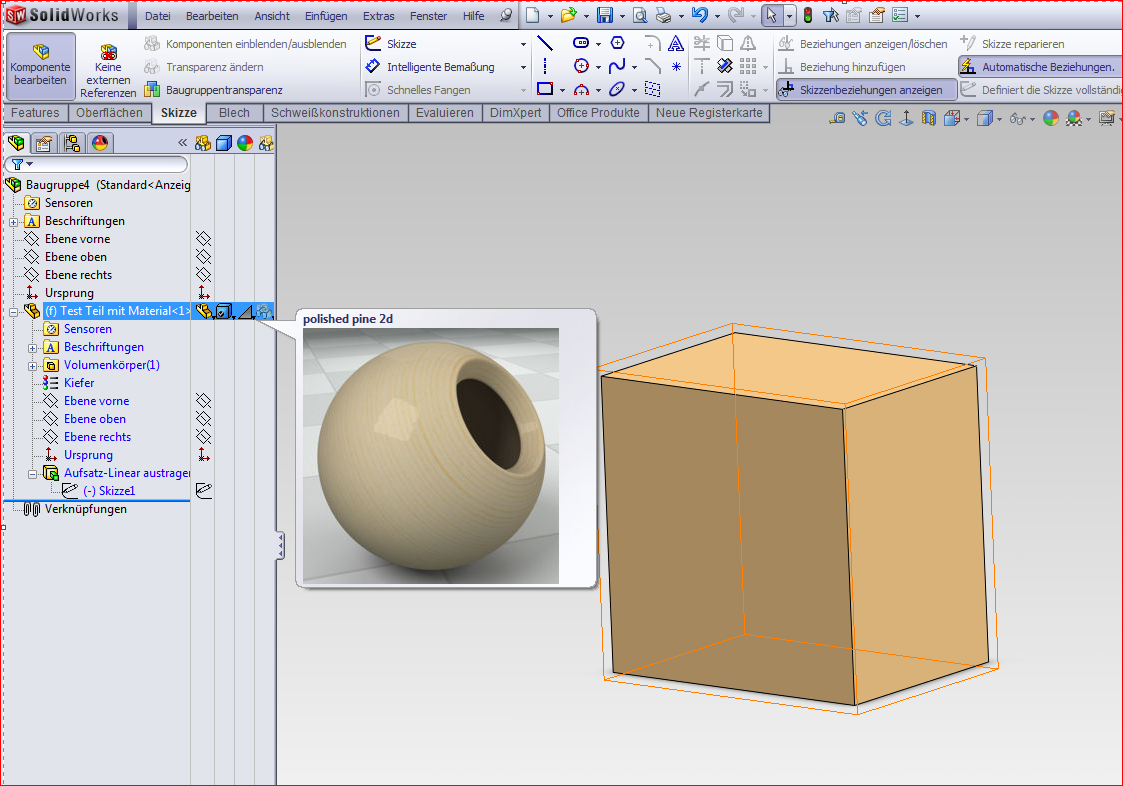
Task: Toggle Automatische Beziehungen option
Action: (1038, 67)
